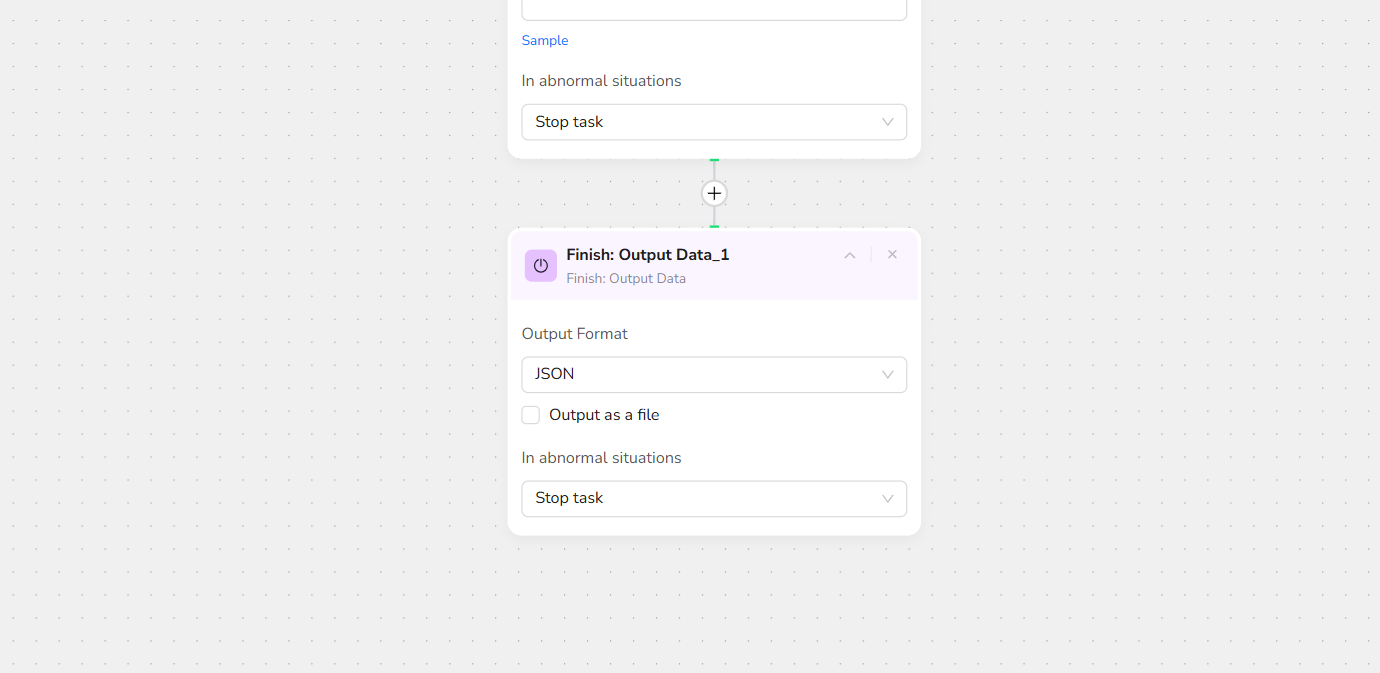Enable the Output as a file checkbox

pyautogui.click(x=531, y=415)
